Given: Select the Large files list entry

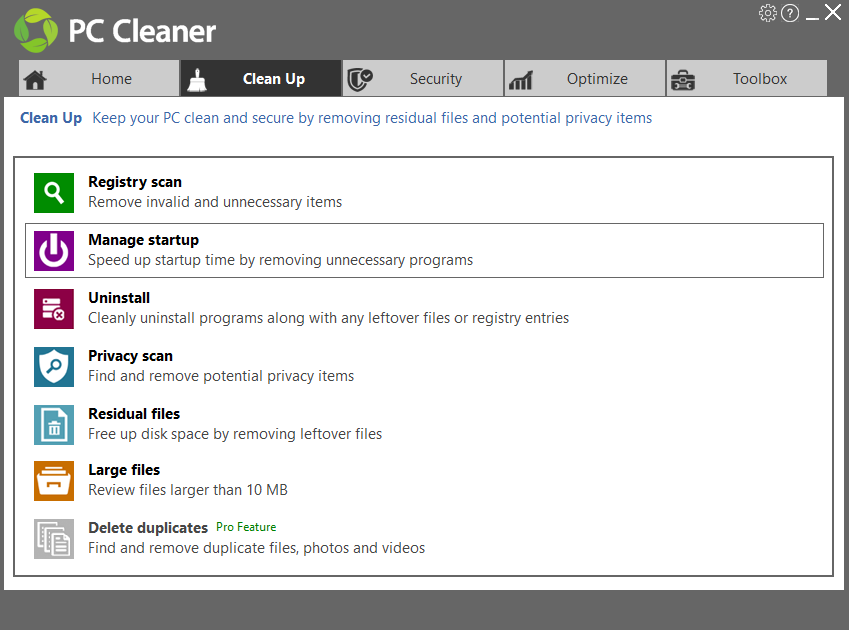Looking at the screenshot, I should coord(424,481).
